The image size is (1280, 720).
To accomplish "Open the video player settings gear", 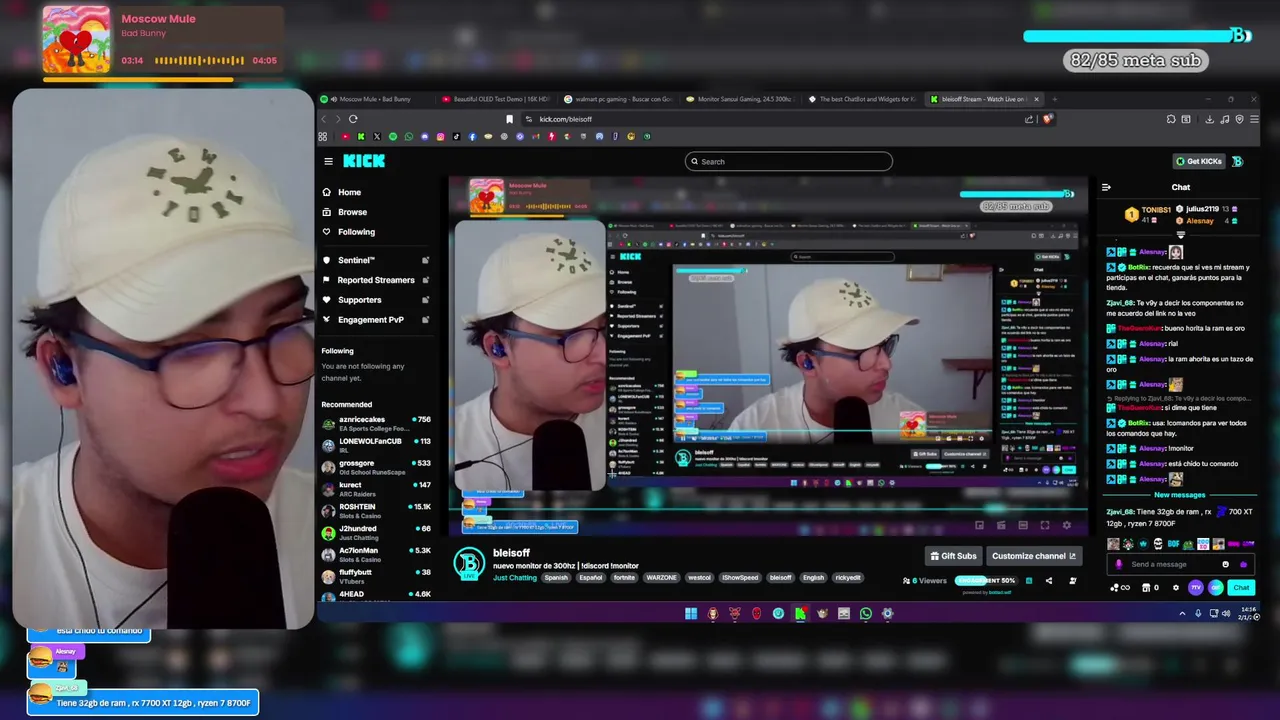I will 1067,525.
